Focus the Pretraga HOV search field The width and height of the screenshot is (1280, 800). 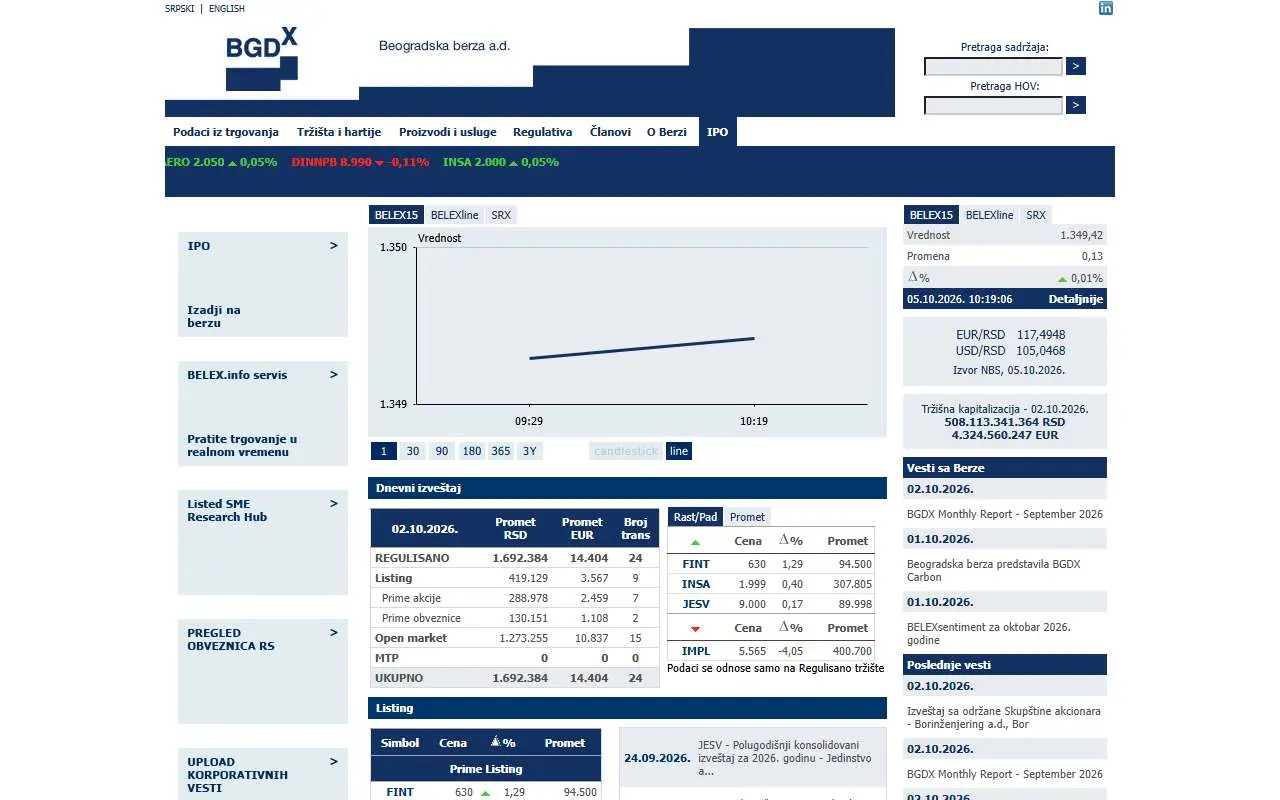tap(993, 106)
